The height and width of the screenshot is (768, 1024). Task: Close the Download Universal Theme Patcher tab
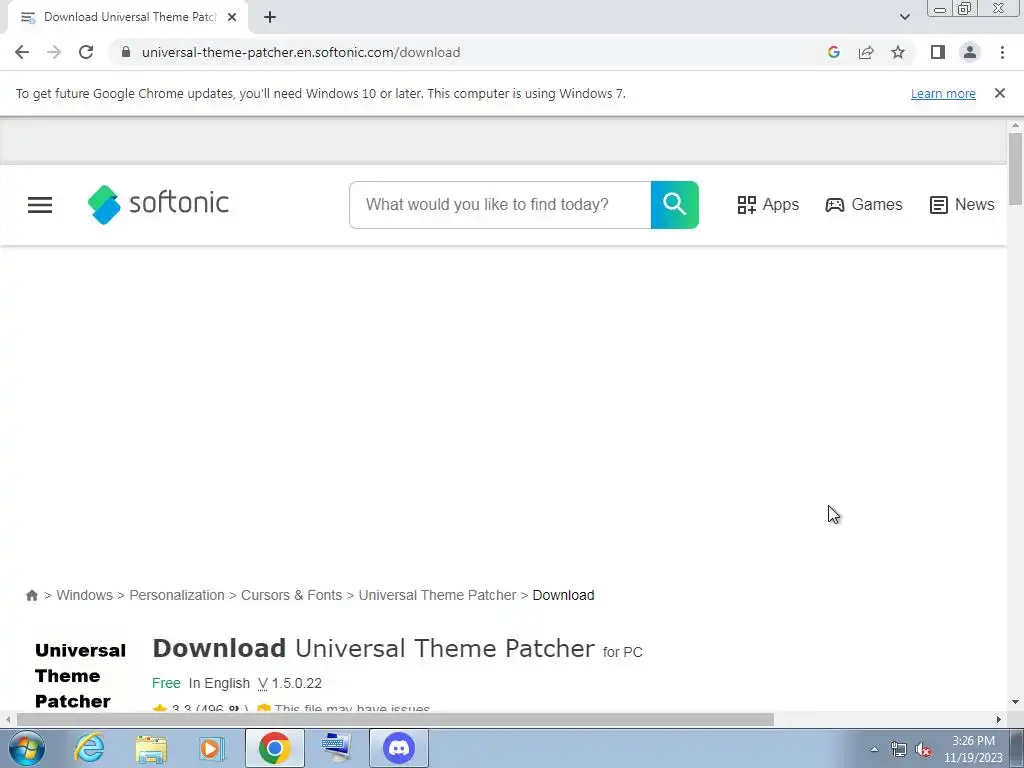[232, 17]
